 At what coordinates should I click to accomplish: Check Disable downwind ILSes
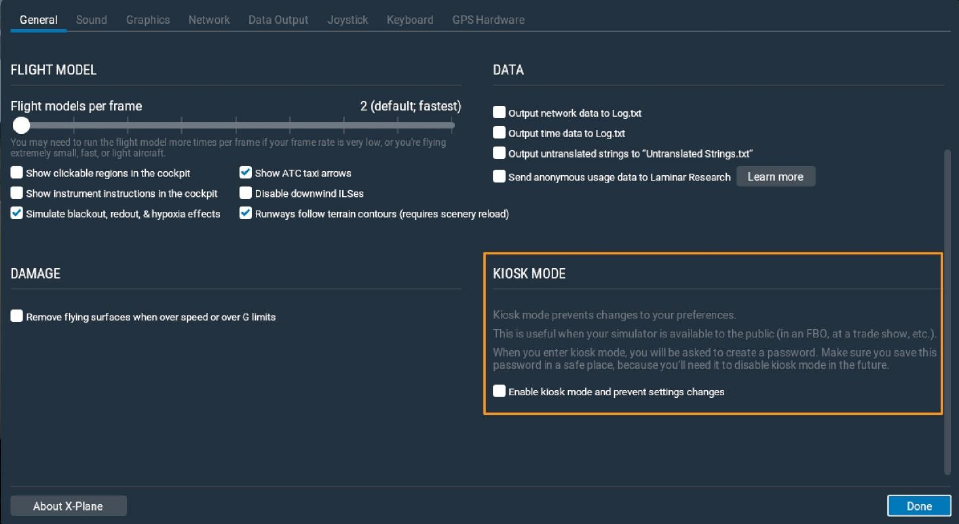(x=246, y=193)
